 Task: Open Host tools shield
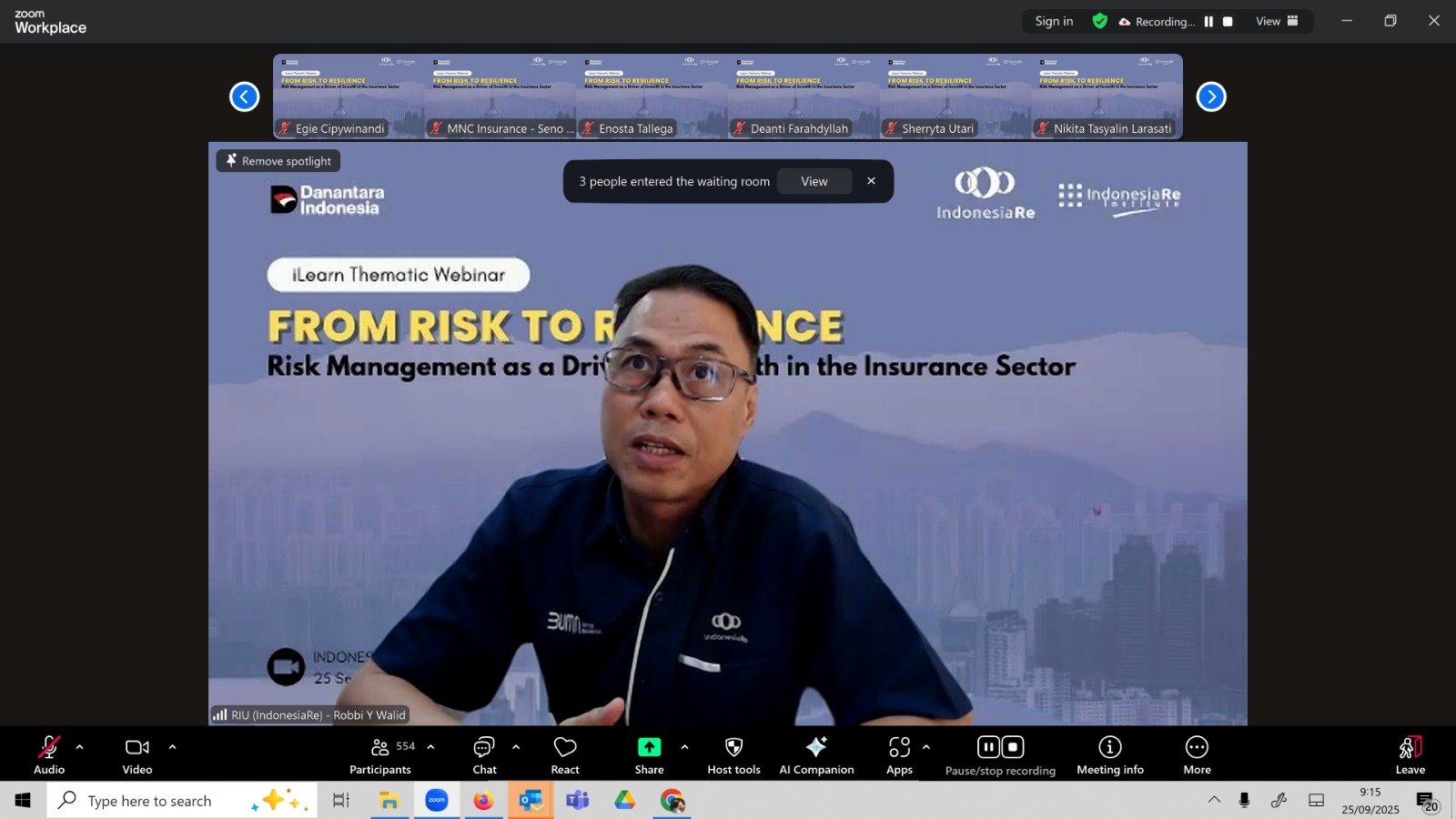(x=733, y=754)
